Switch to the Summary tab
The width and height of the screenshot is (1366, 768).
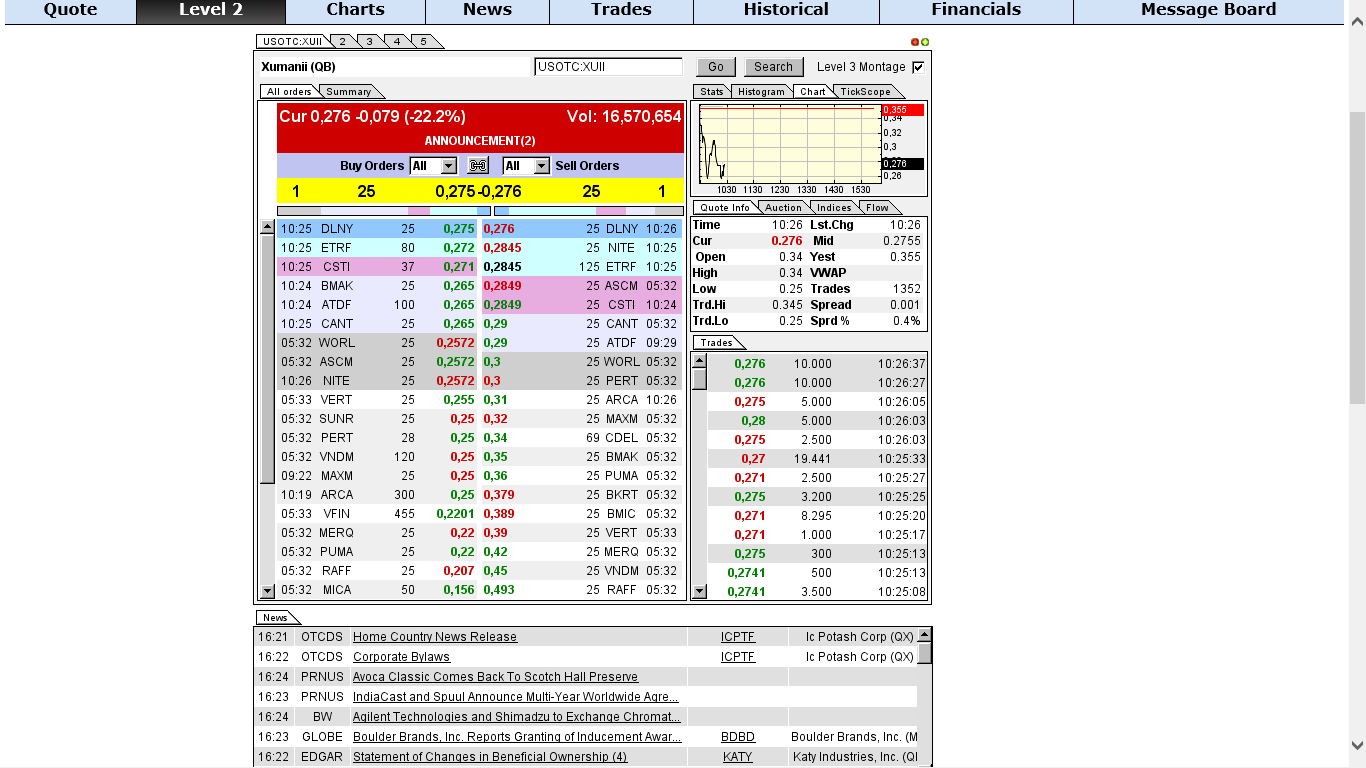click(x=348, y=91)
